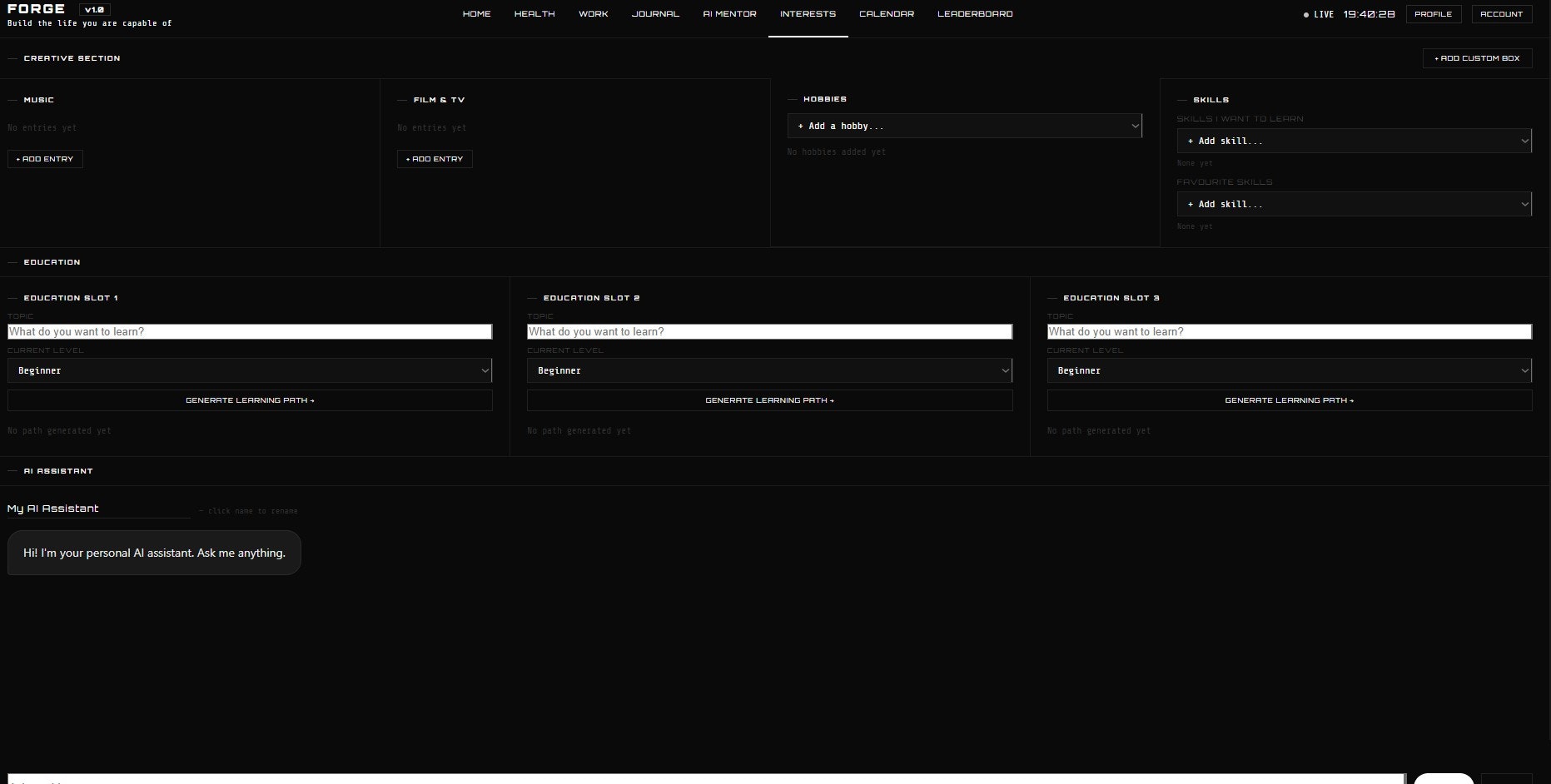The image size is (1551, 784).
Task: Select the INTERESTS tab
Action: tap(808, 14)
